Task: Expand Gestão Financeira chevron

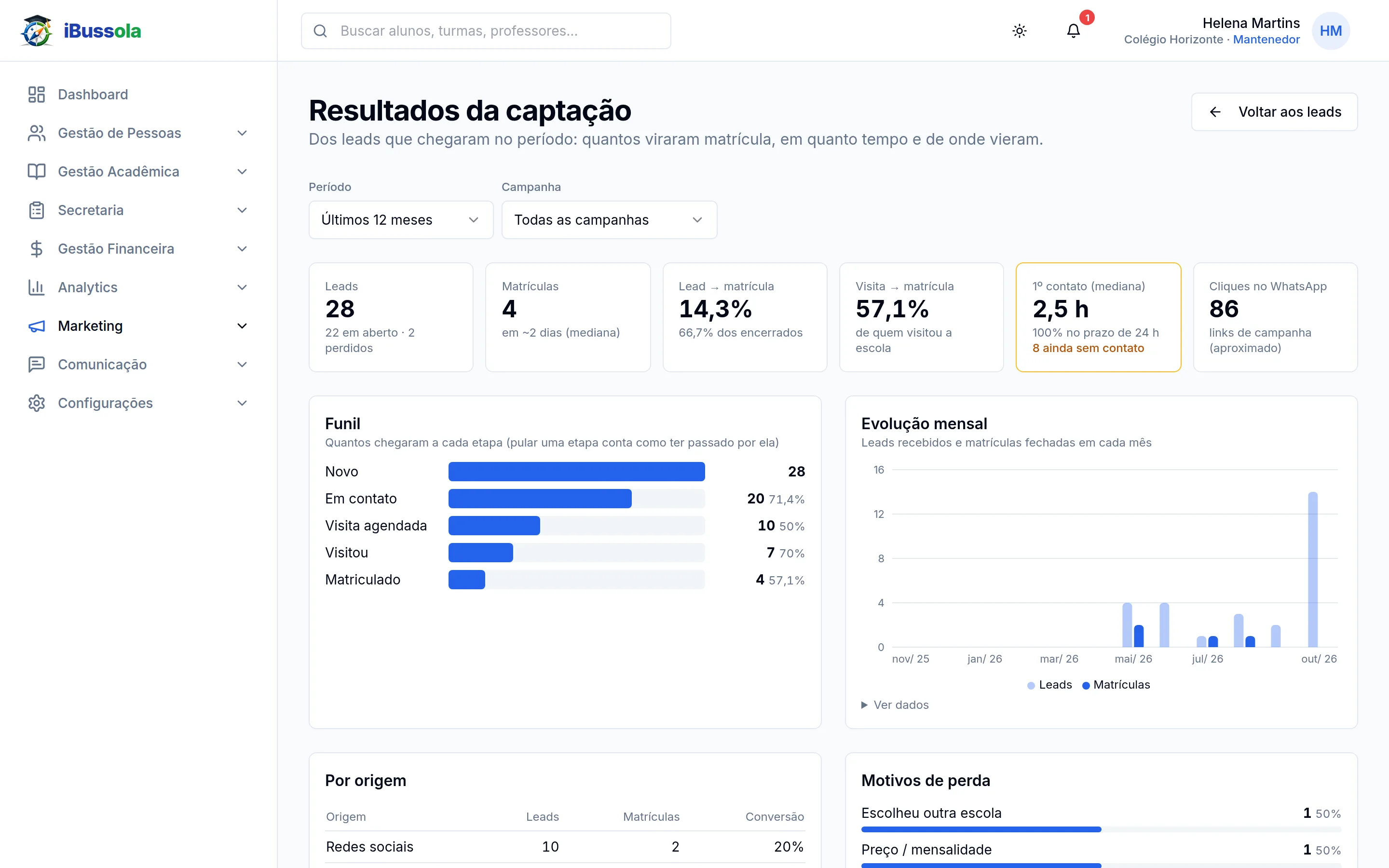Action: 242,248
